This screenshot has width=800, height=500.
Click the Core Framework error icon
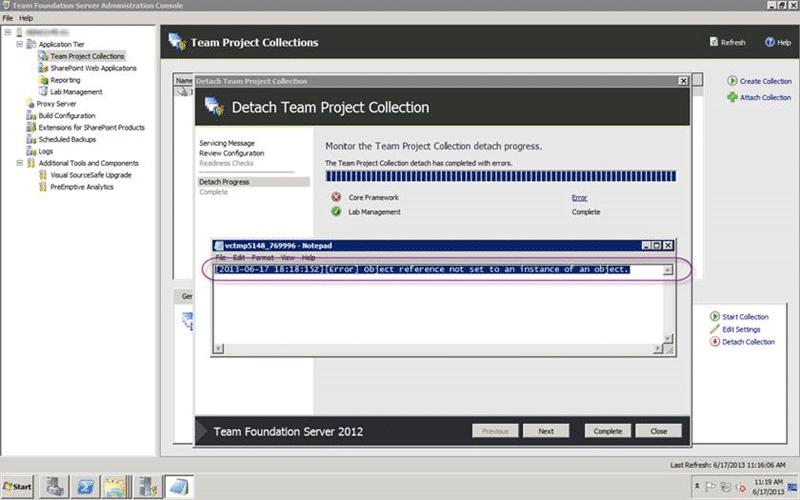tap(336, 197)
